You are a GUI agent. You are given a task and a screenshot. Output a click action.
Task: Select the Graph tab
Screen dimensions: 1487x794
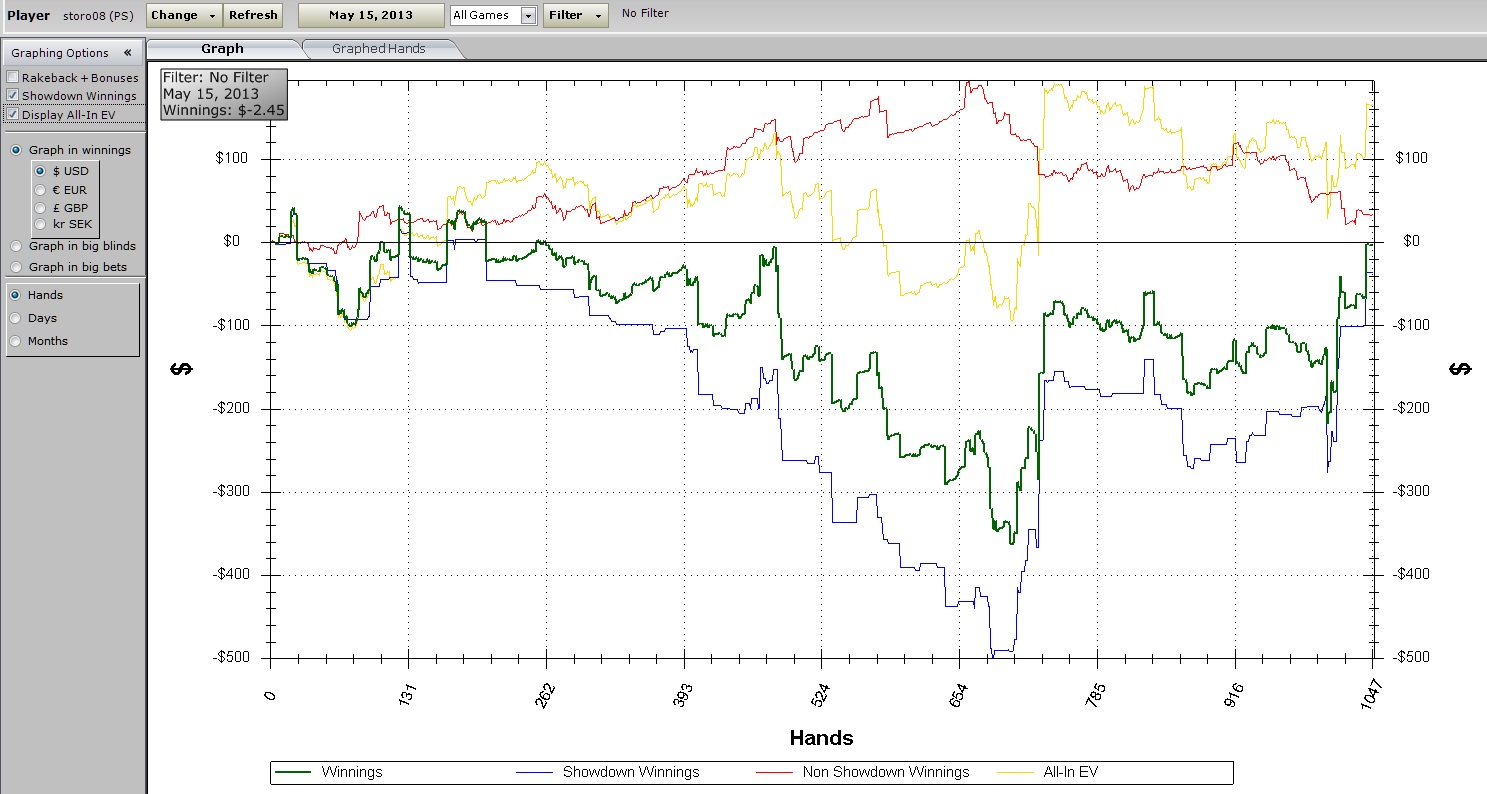tap(222, 49)
